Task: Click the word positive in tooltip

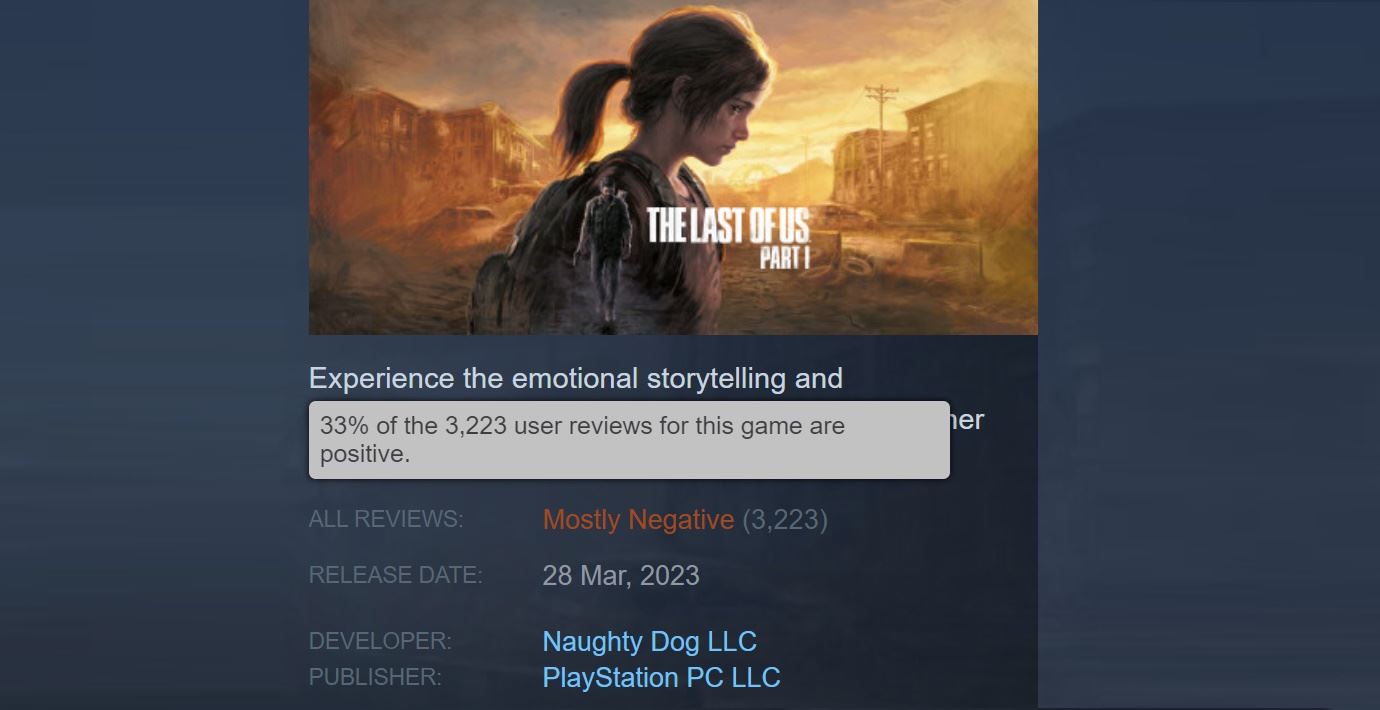Action: click(x=365, y=455)
